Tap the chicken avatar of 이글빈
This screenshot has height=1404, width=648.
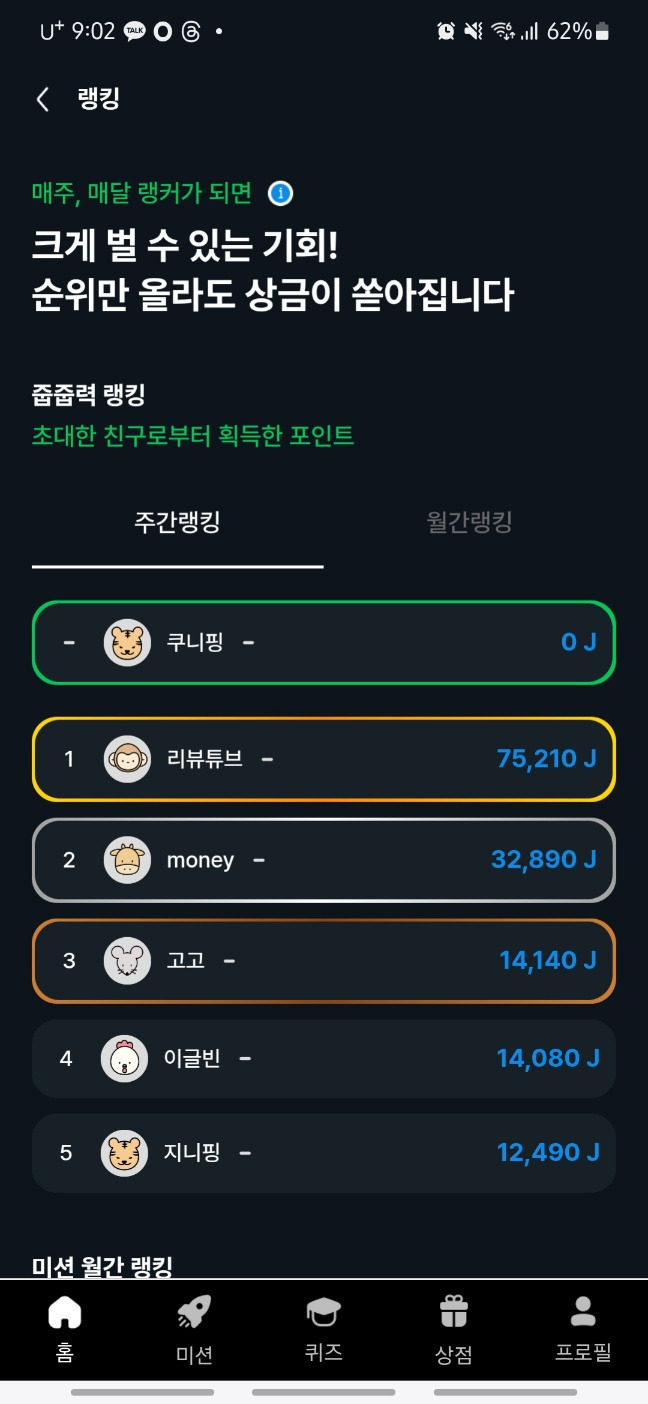tap(124, 1058)
